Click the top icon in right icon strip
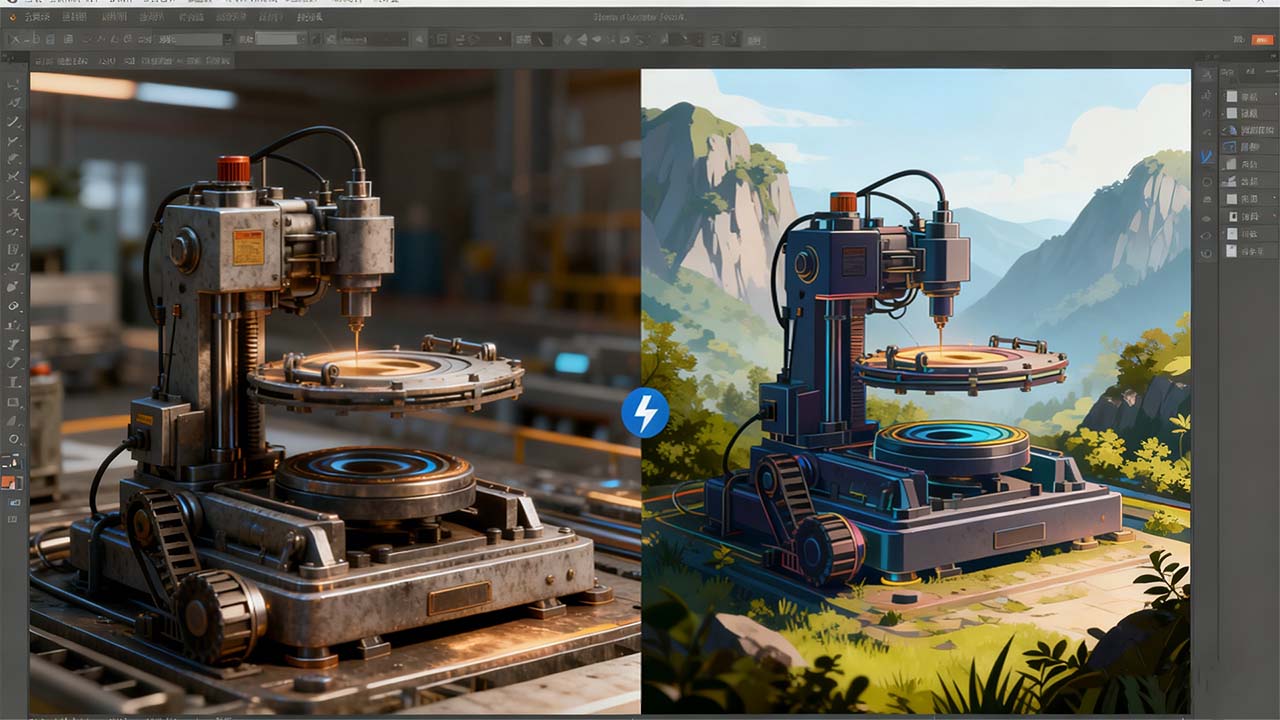 click(x=1207, y=76)
